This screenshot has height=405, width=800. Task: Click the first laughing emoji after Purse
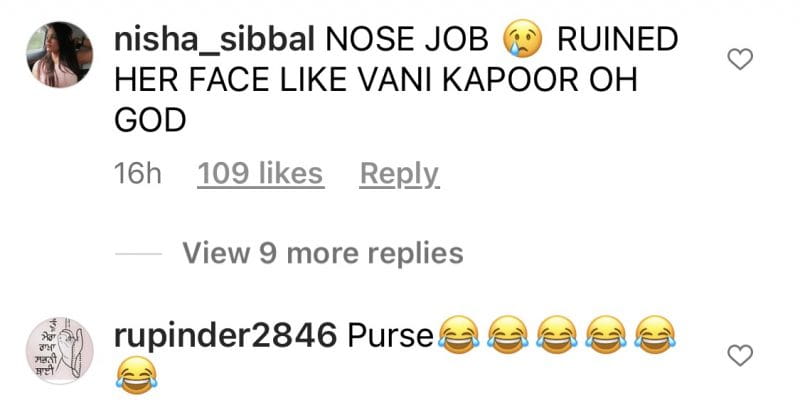tap(459, 335)
